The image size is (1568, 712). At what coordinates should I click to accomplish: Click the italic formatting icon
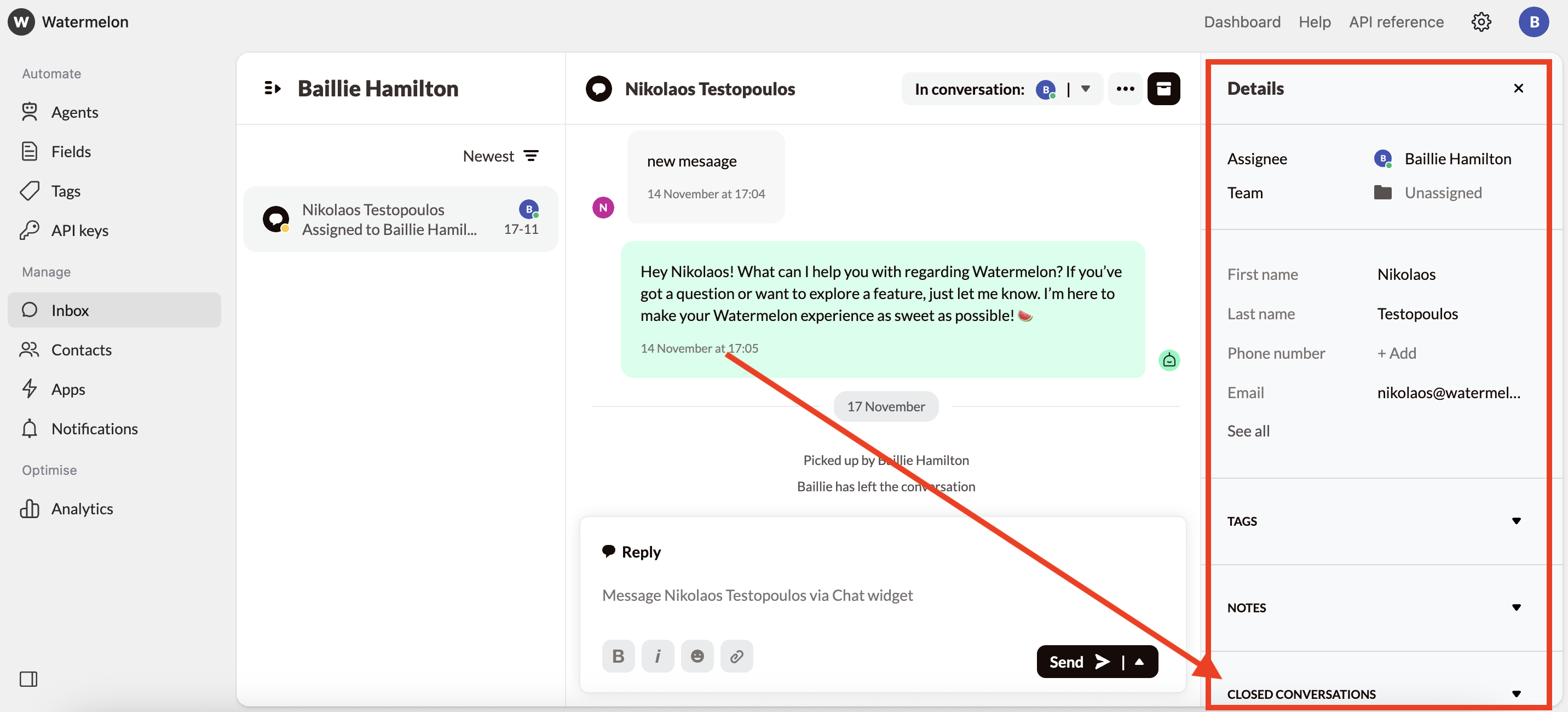[x=658, y=656]
